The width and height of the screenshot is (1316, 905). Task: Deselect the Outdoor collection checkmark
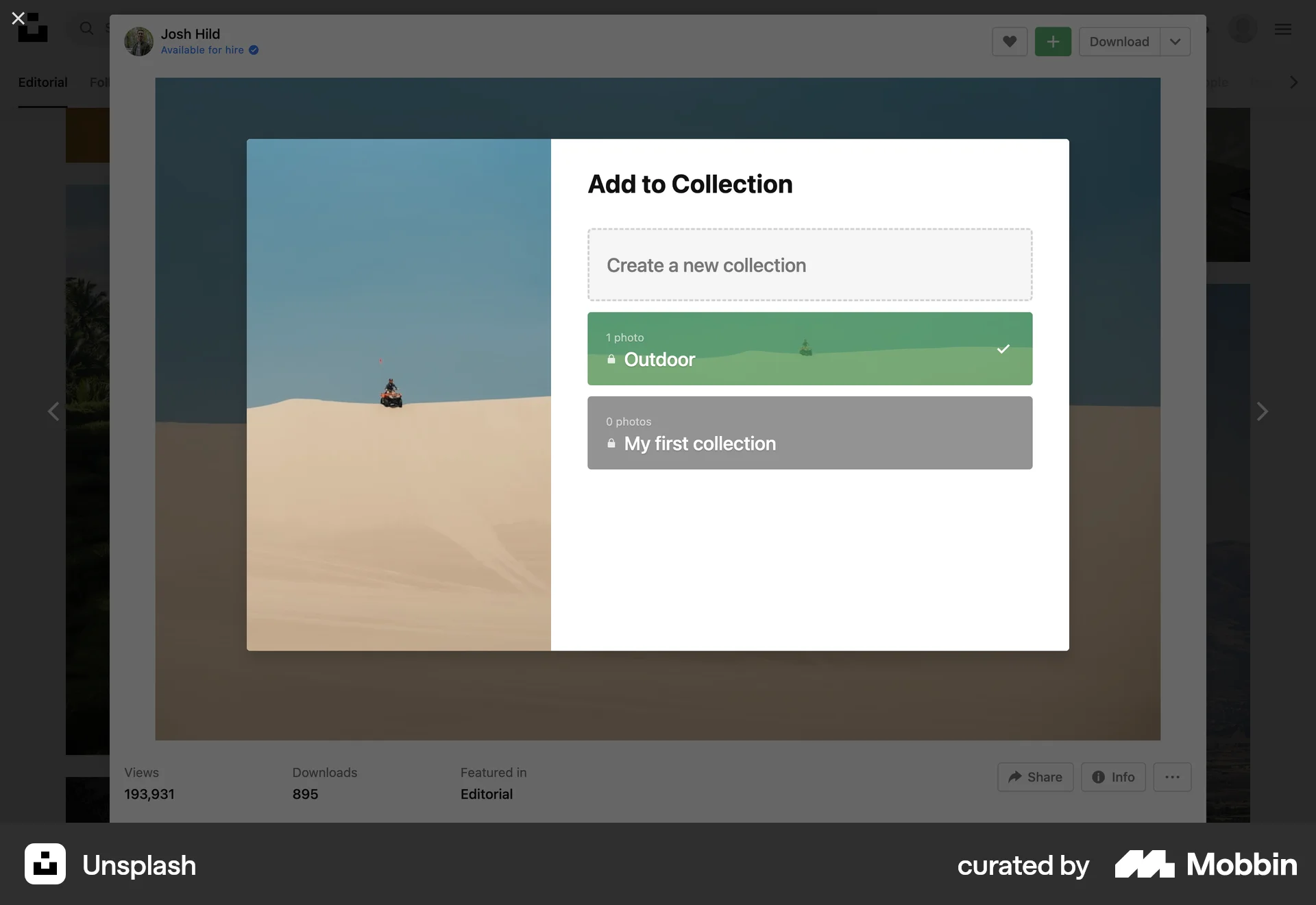(x=1002, y=349)
